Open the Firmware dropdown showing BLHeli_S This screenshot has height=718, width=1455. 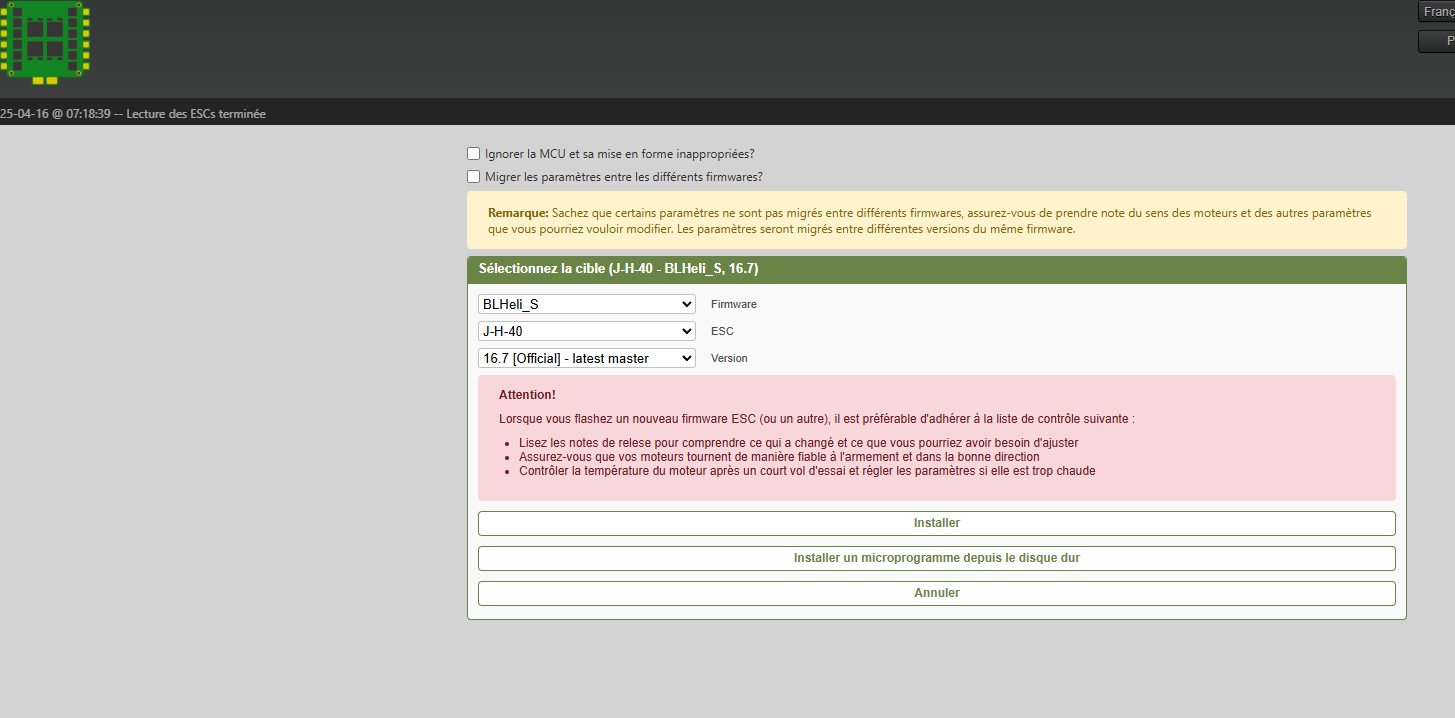tap(587, 304)
